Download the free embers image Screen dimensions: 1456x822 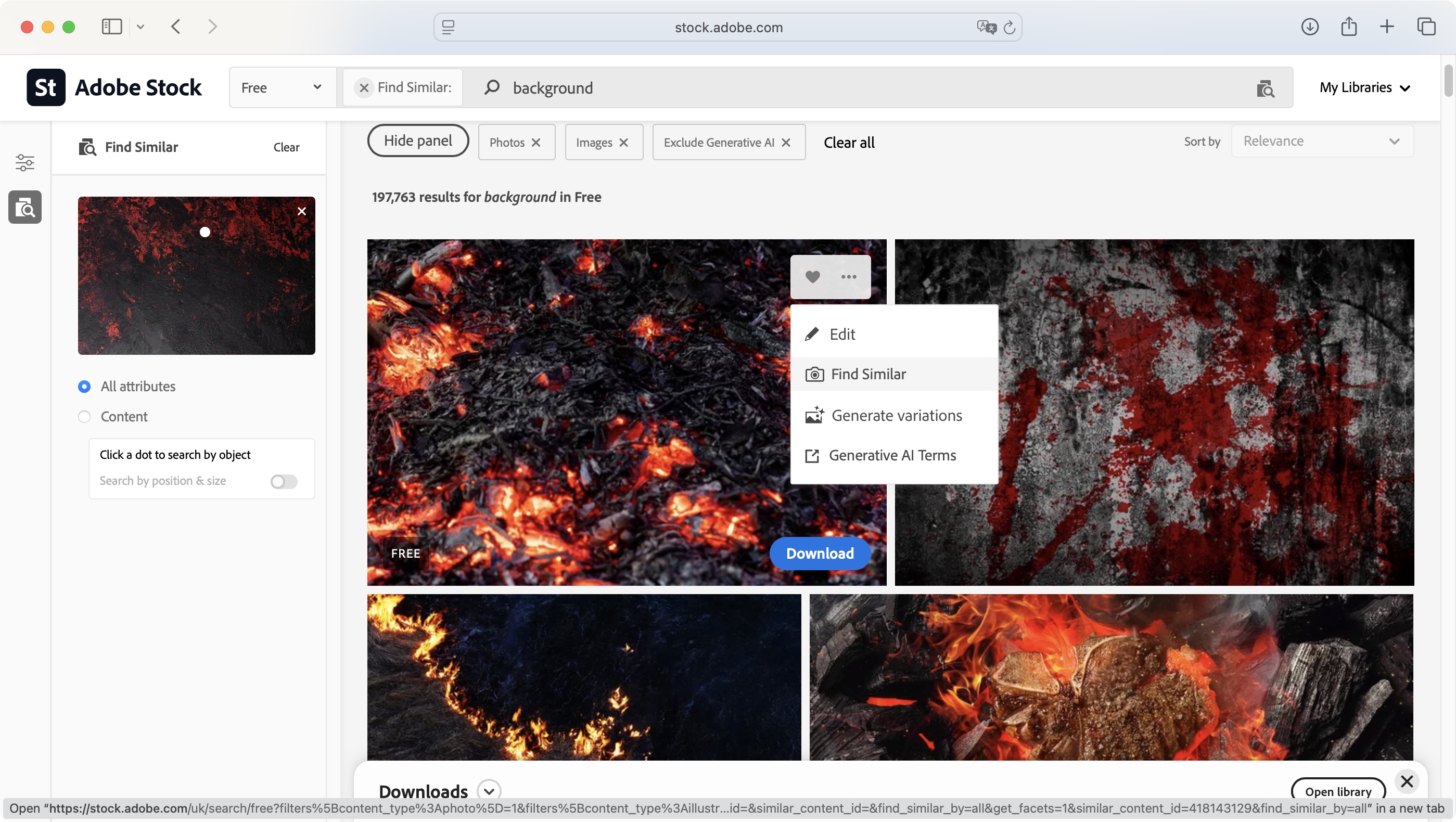point(820,554)
